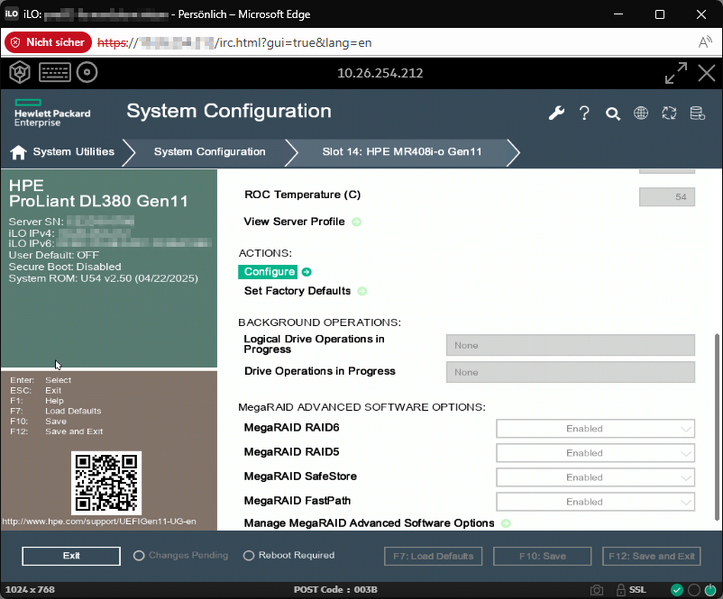Screen dimensions: 723x599
Task: Close the remote console with X icon
Action: tap(706, 73)
